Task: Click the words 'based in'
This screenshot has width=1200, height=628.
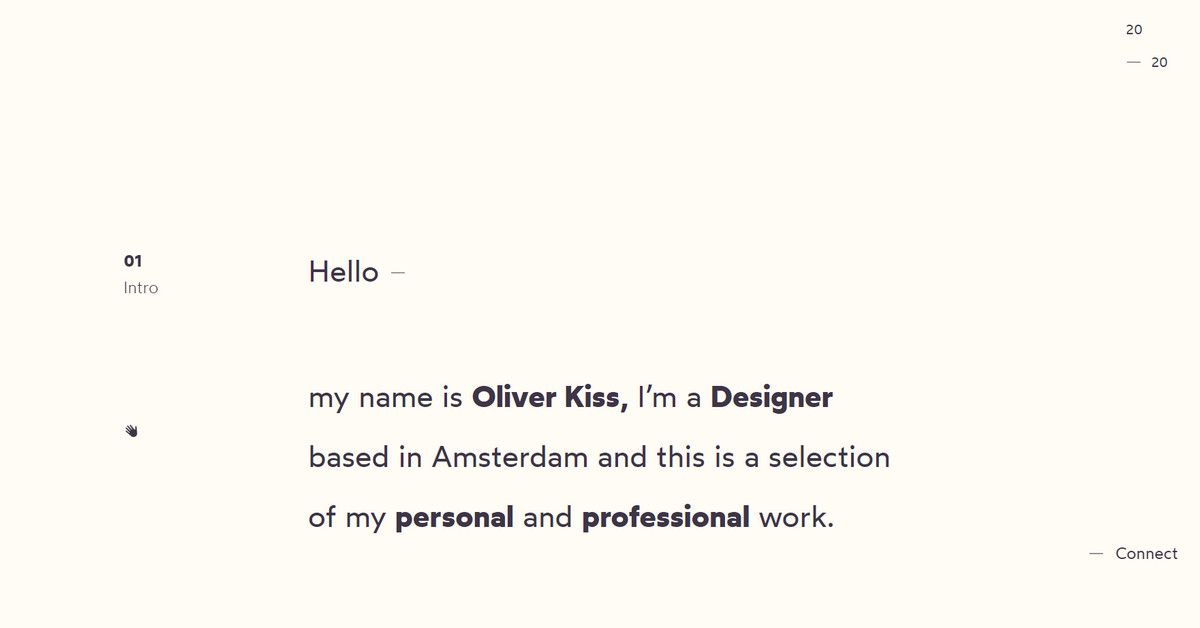Action: (x=366, y=458)
